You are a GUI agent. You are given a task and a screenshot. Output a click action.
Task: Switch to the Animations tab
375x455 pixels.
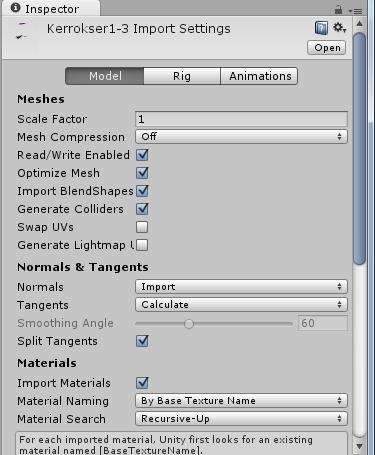click(259, 76)
